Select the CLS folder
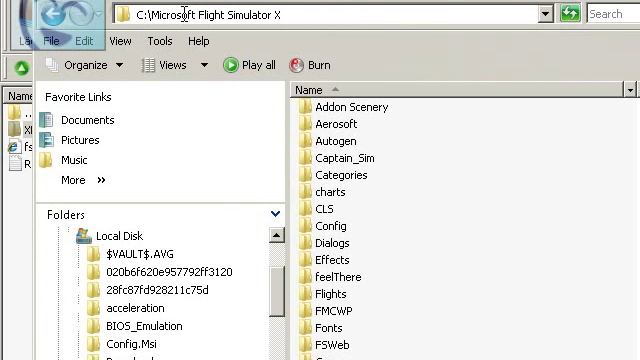Image resolution: width=640 pixels, height=360 pixels. point(324,209)
